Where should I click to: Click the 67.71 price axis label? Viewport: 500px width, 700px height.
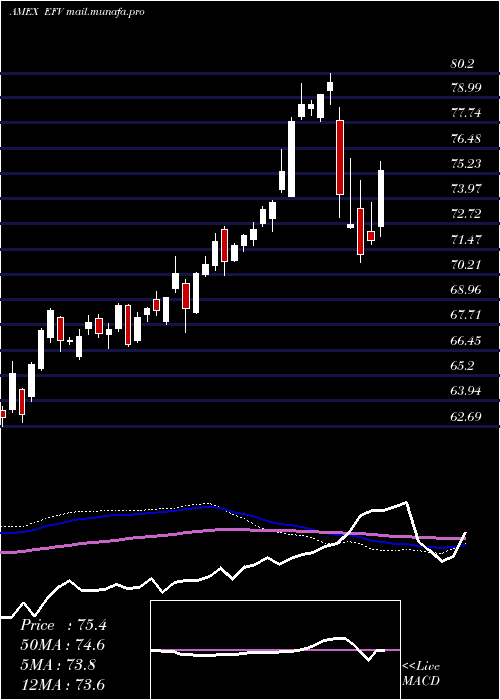click(x=467, y=315)
